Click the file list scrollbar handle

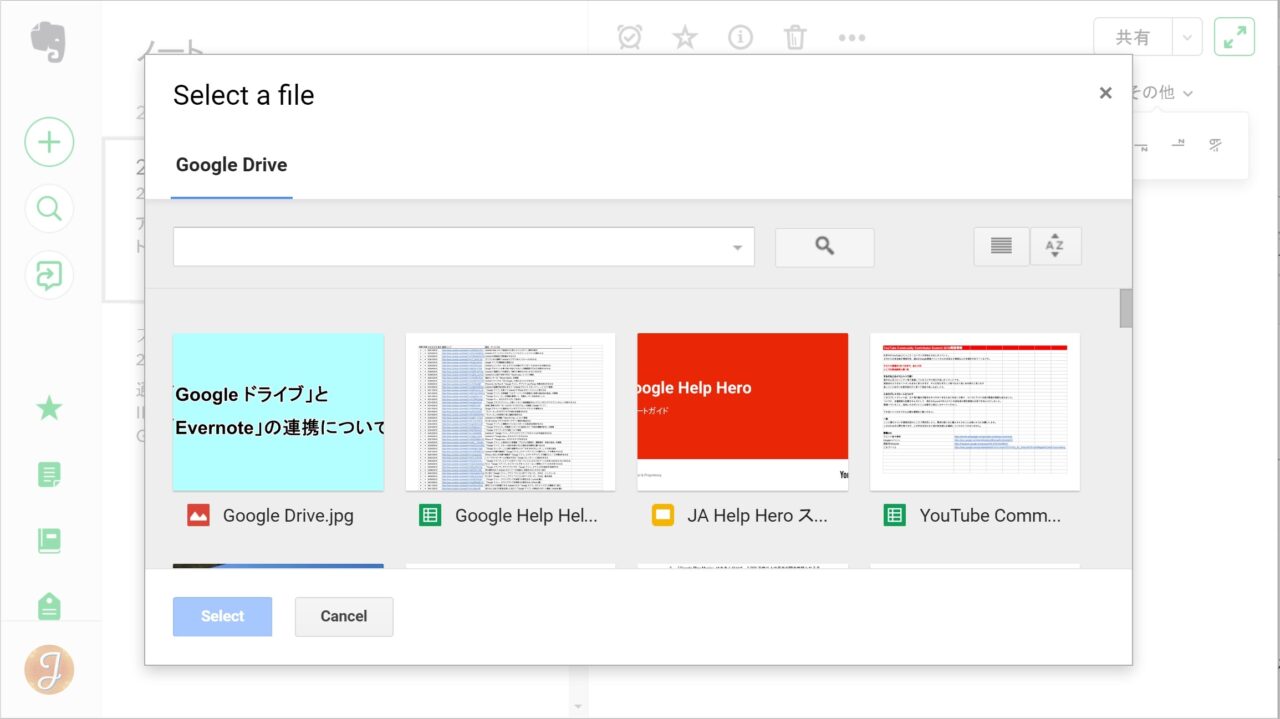1126,308
